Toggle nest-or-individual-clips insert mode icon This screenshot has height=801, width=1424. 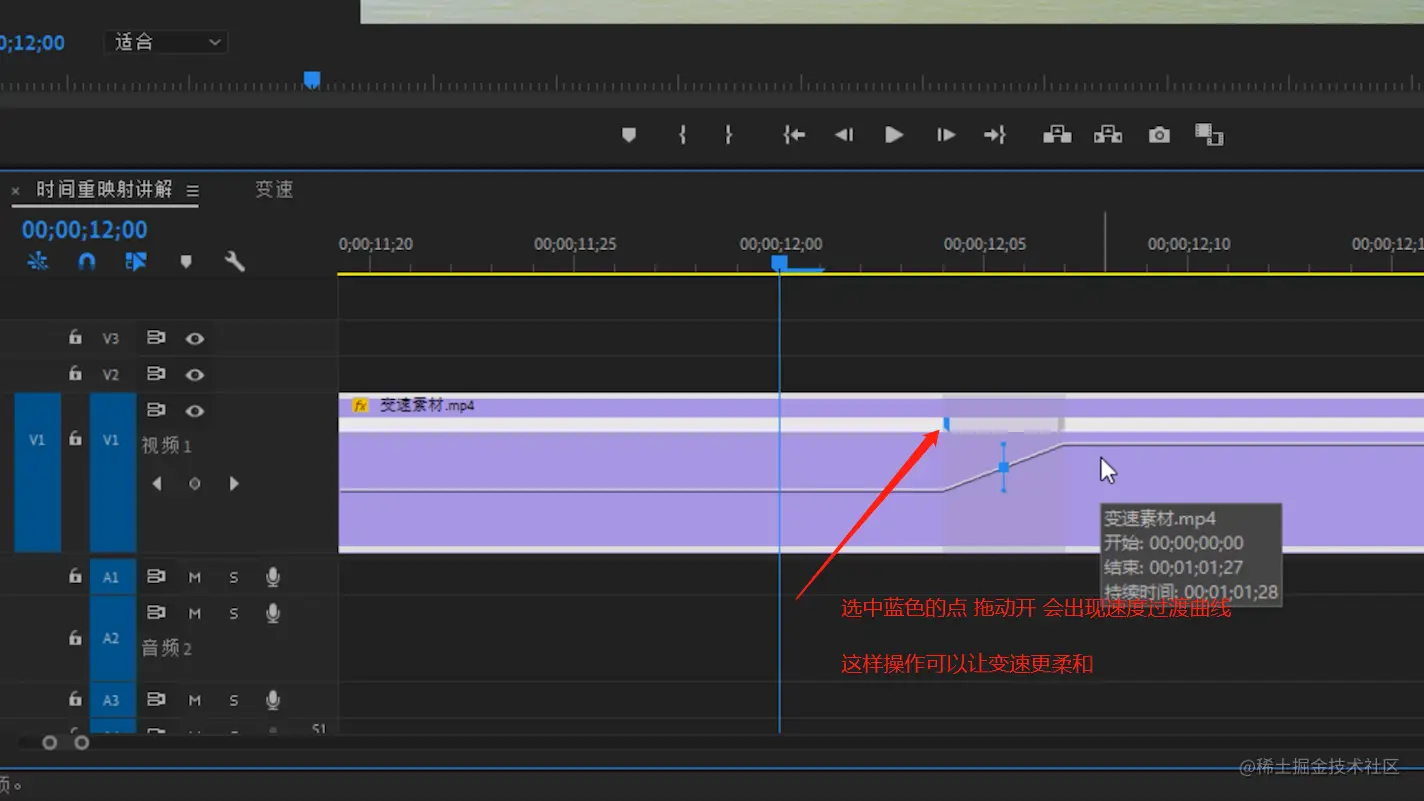point(38,261)
